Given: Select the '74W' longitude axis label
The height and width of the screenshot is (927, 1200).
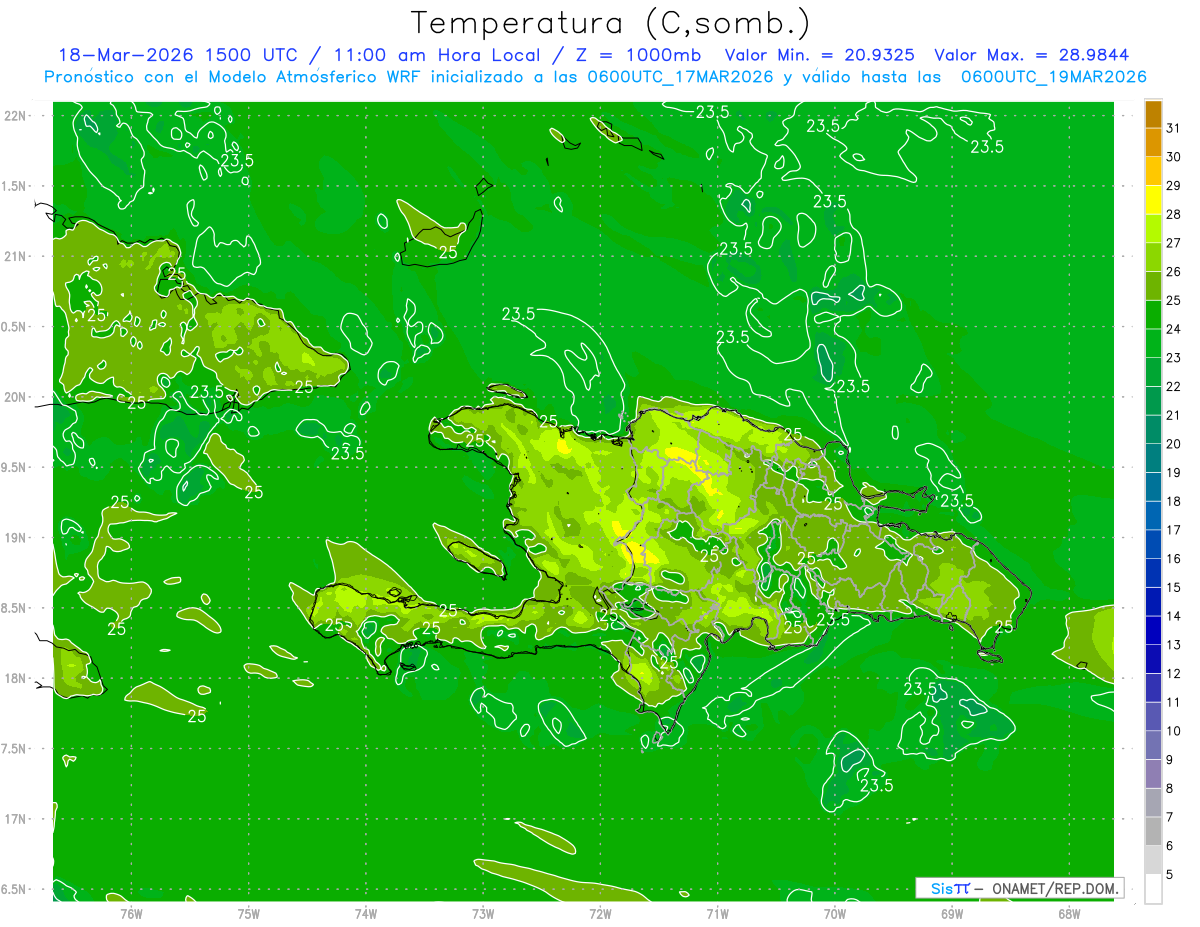Looking at the screenshot, I should click(366, 914).
